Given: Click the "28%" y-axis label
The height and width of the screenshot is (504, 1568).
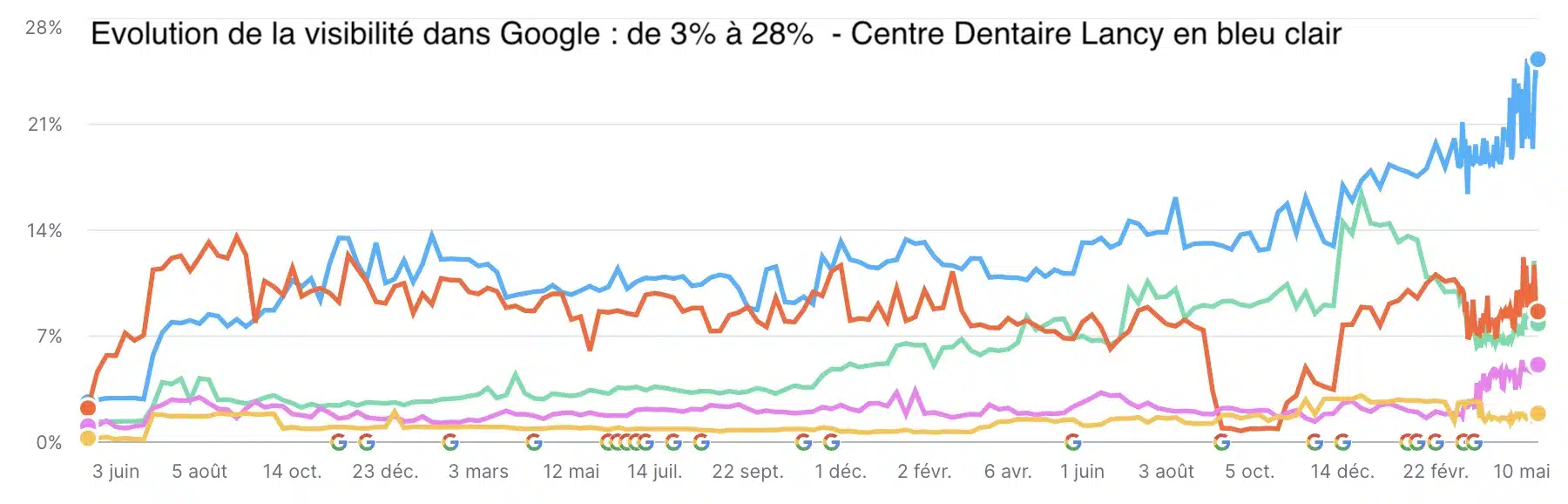Looking at the screenshot, I should coord(44,28).
